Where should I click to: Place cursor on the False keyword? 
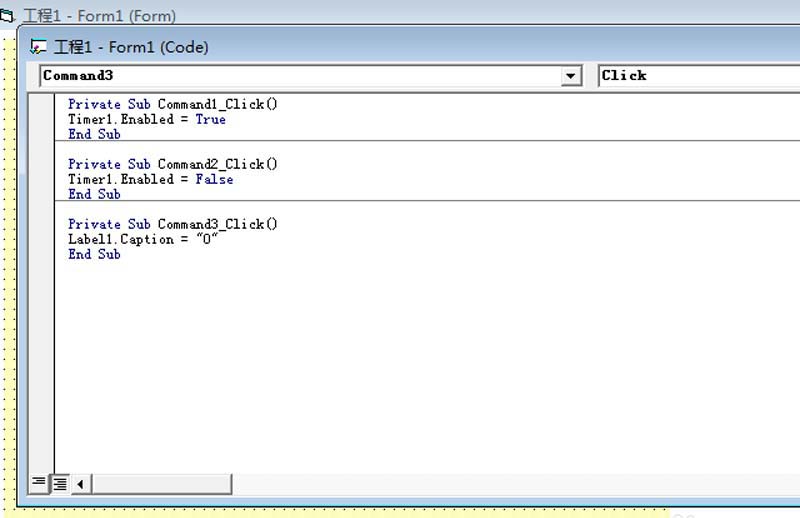click(x=214, y=180)
